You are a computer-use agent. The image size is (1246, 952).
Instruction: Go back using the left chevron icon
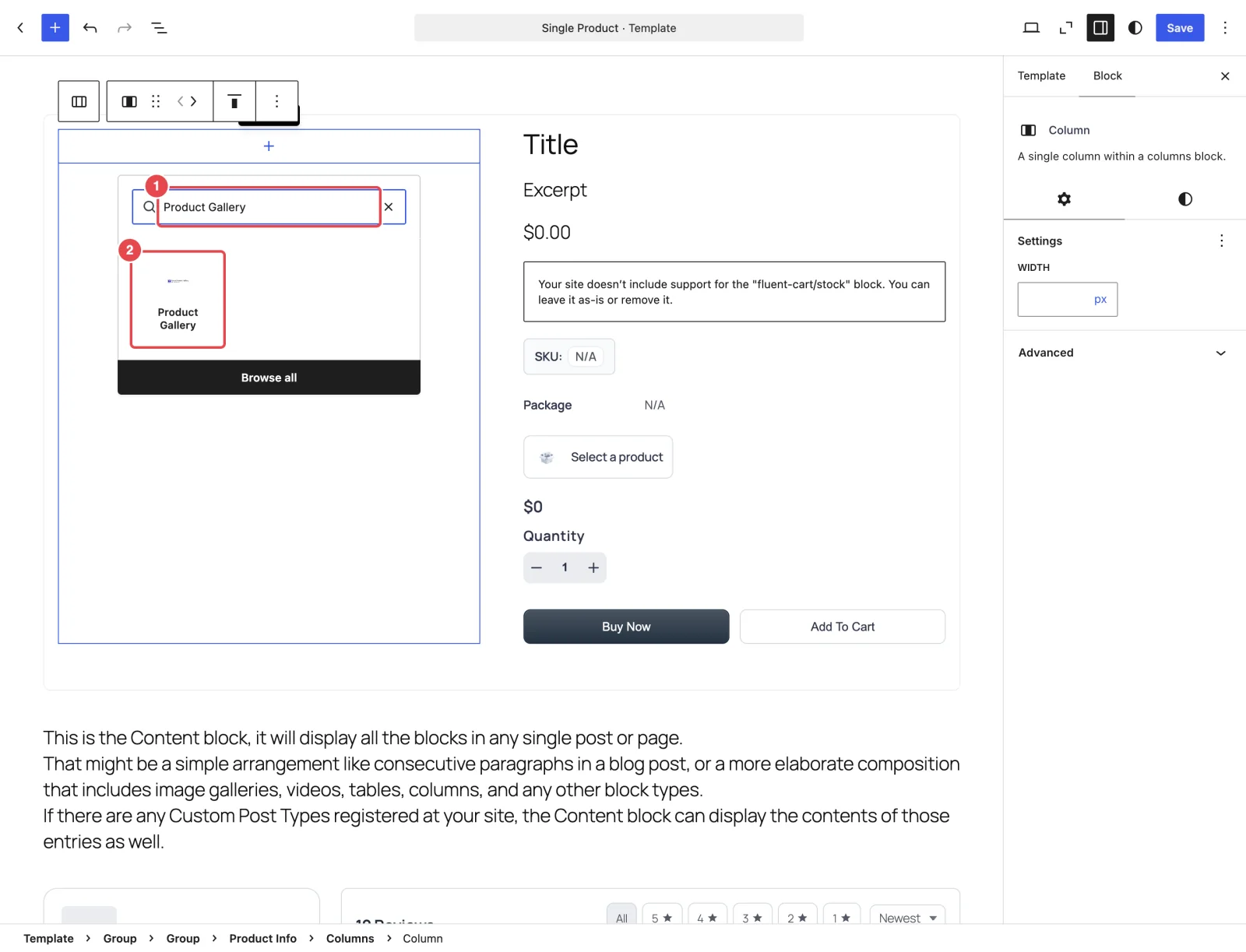point(20,28)
